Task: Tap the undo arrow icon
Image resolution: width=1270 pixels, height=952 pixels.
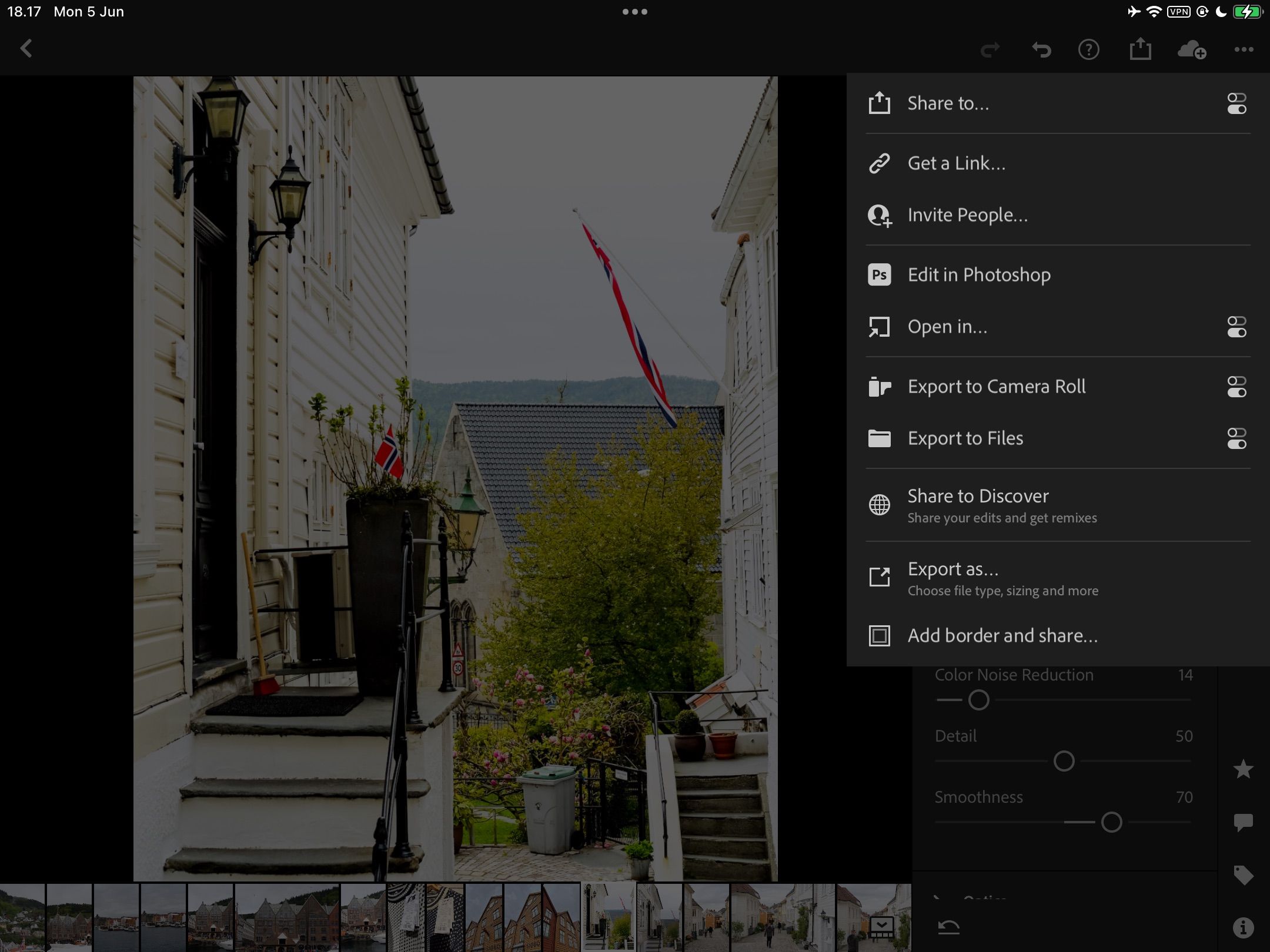Action: point(1041,50)
